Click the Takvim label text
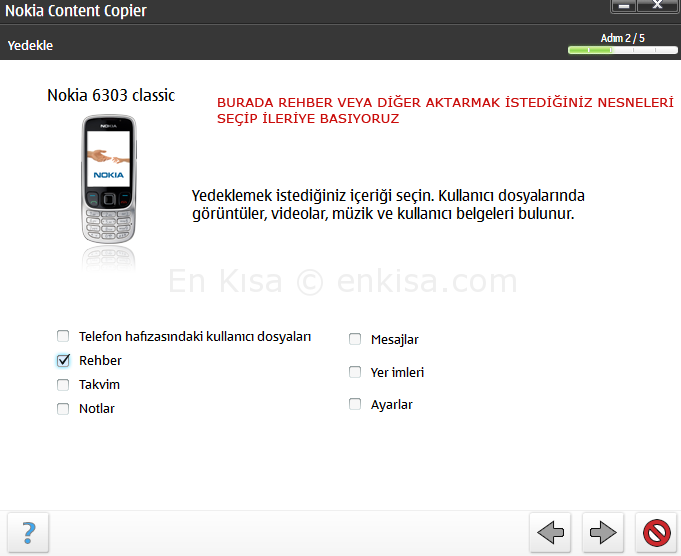 tap(99, 384)
